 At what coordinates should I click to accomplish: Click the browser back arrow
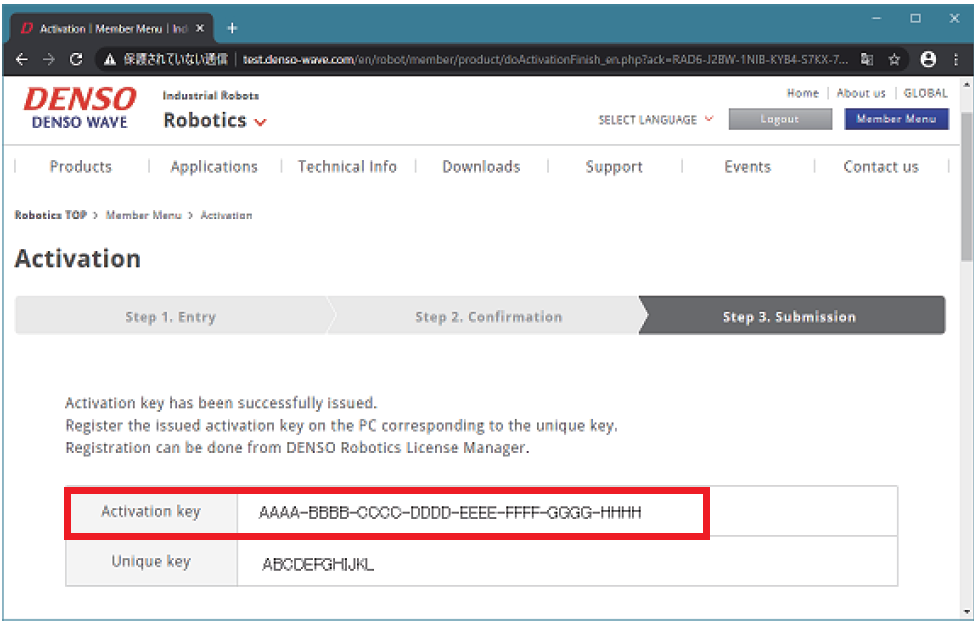coord(22,60)
